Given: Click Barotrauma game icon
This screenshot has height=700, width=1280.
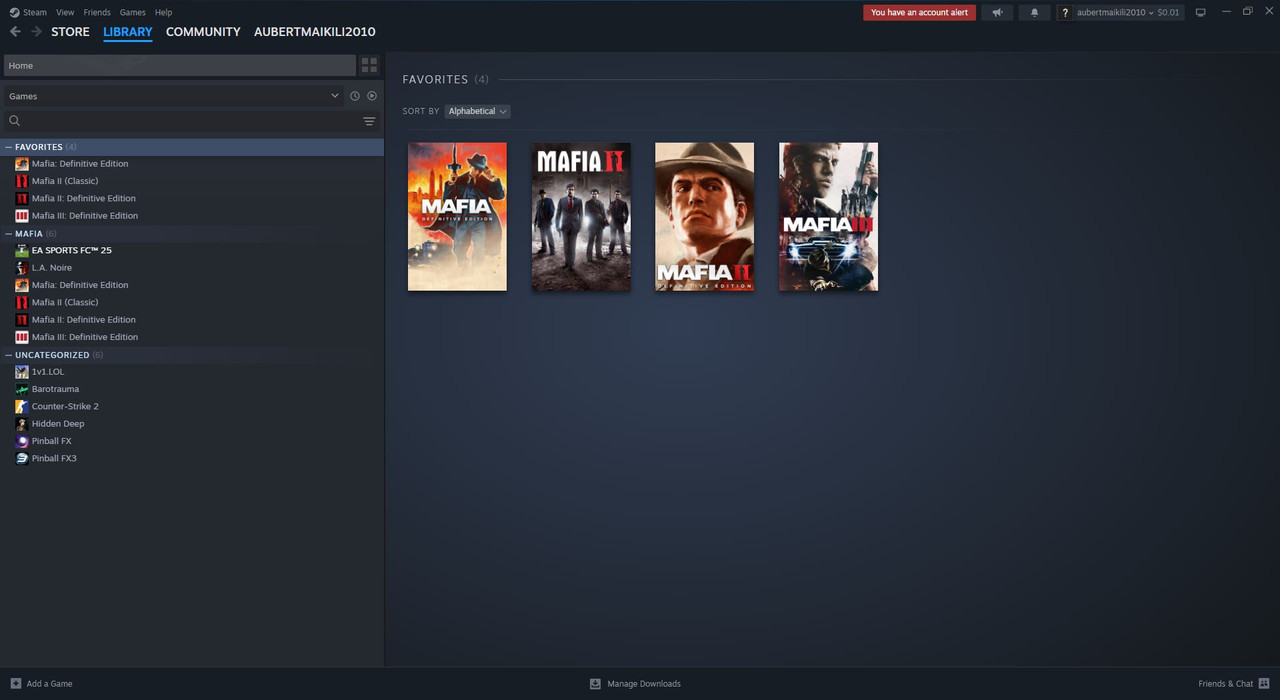Looking at the screenshot, I should click(22, 389).
